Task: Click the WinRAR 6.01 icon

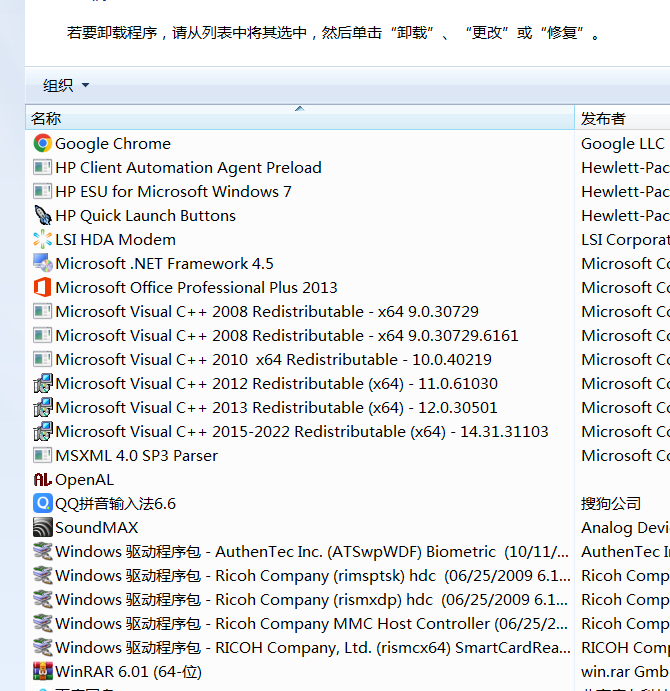Action: click(x=42, y=671)
